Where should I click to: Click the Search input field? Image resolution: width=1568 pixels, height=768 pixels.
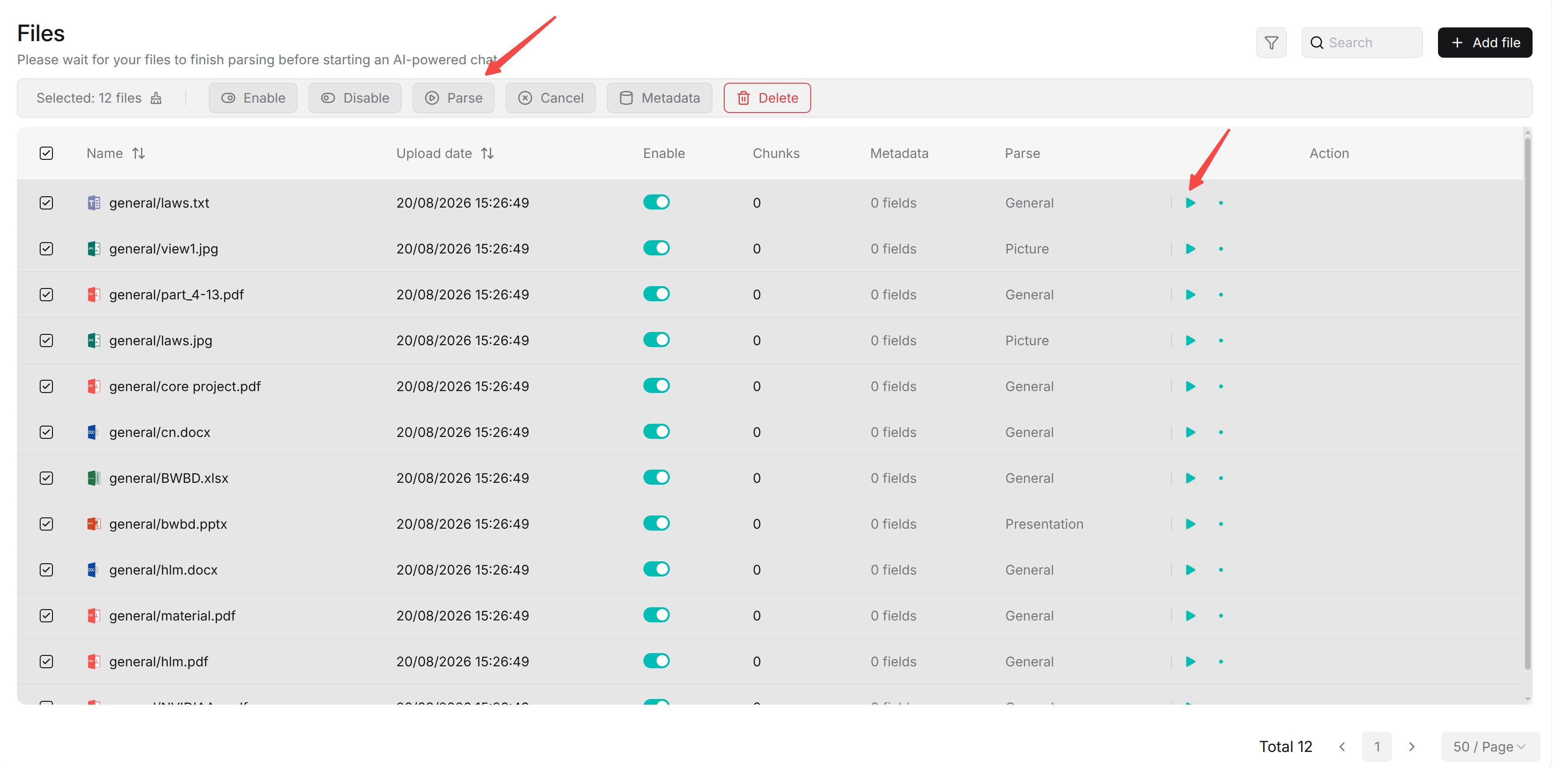click(x=1361, y=43)
